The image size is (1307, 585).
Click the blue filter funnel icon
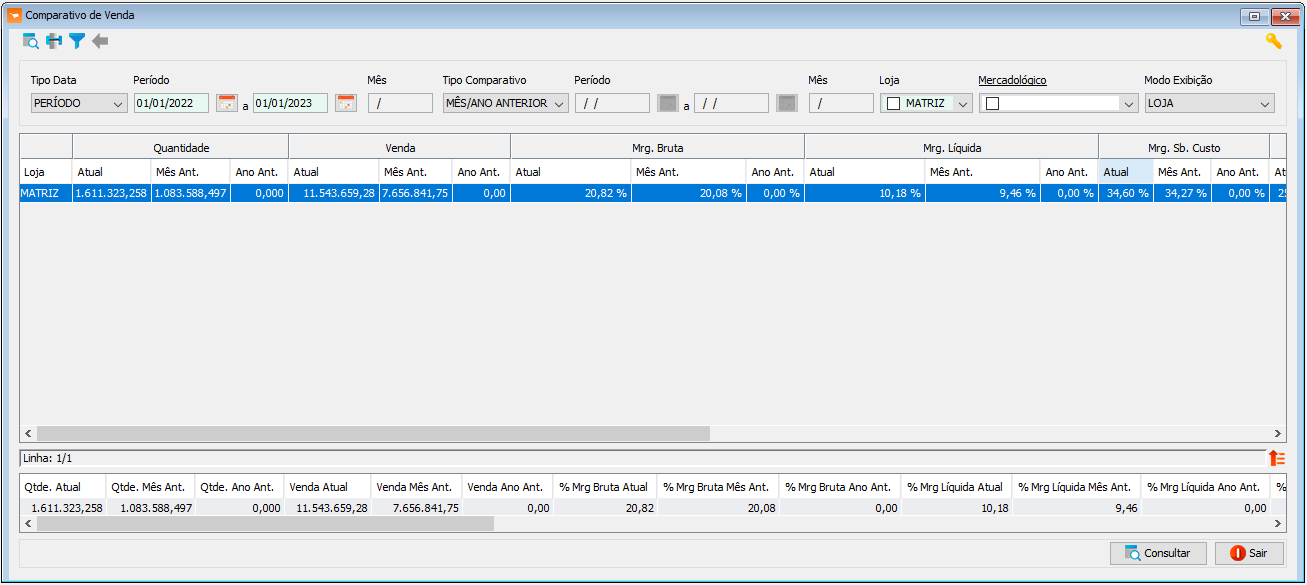77,41
